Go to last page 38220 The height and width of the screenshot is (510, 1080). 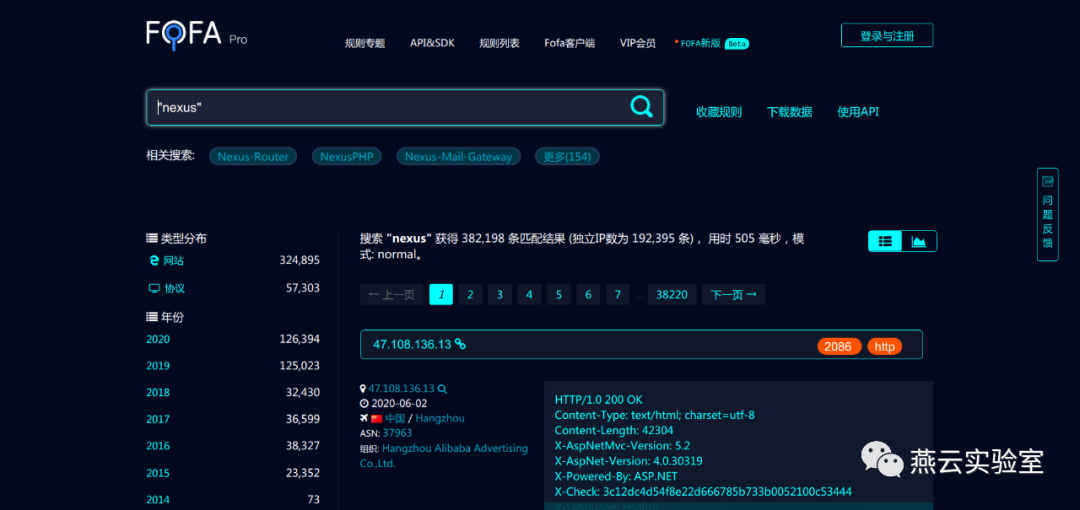(x=672, y=294)
